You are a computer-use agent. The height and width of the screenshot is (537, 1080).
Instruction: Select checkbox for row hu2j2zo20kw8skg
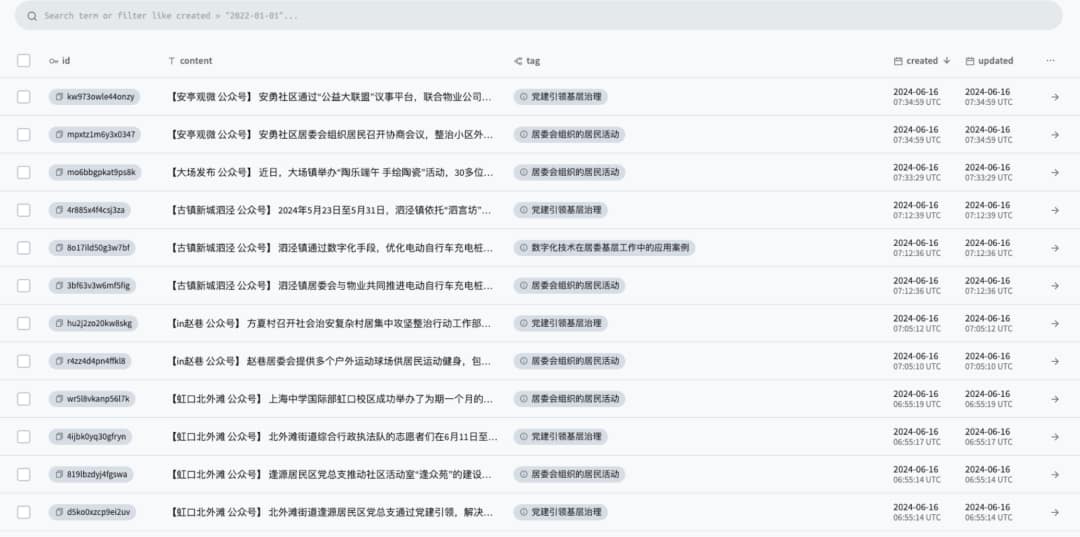coord(24,323)
